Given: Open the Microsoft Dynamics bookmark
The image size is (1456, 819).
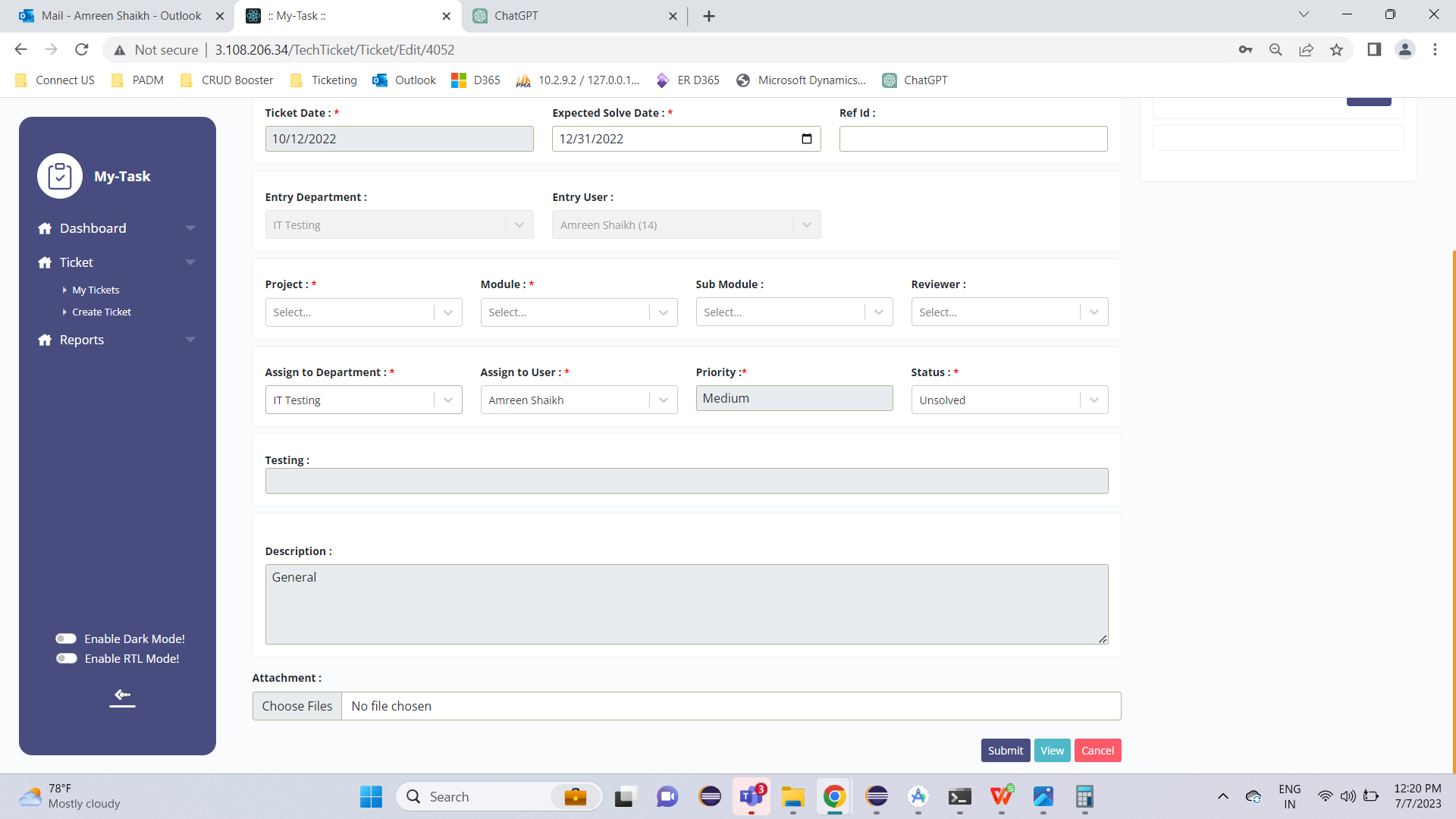Looking at the screenshot, I should pos(801,80).
